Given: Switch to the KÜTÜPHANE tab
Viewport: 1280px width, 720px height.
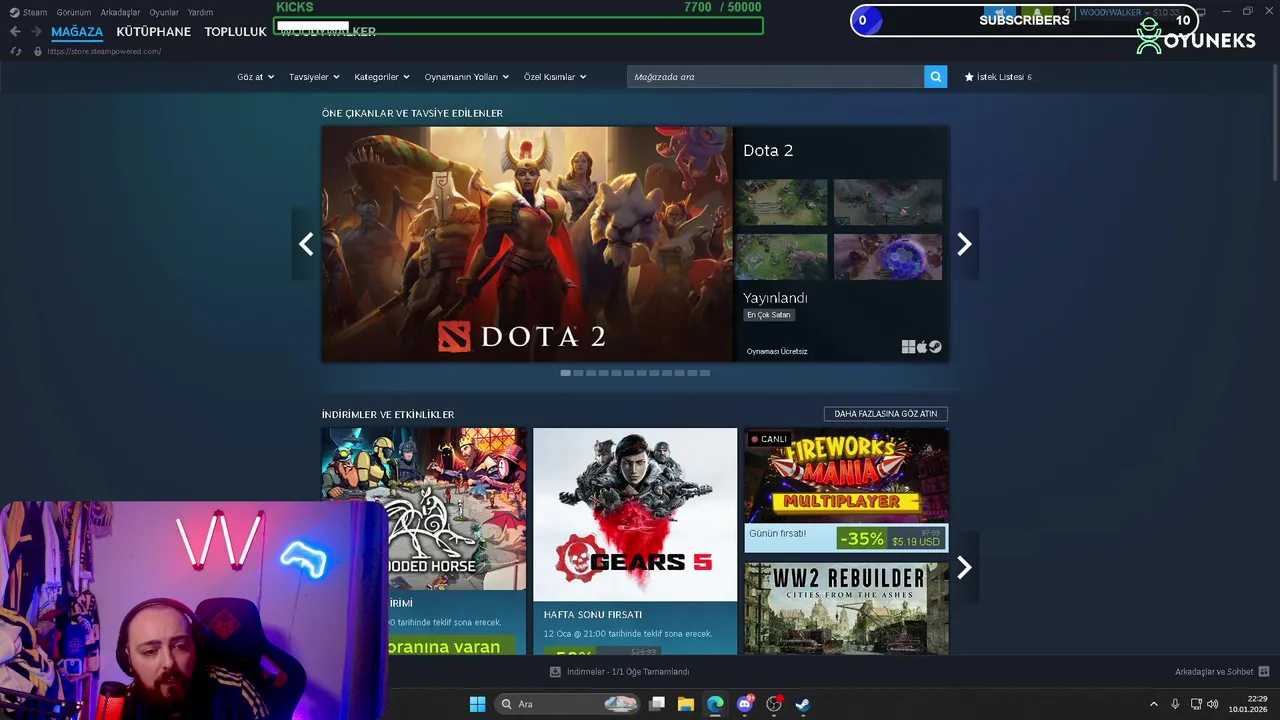Looking at the screenshot, I should pos(153,32).
